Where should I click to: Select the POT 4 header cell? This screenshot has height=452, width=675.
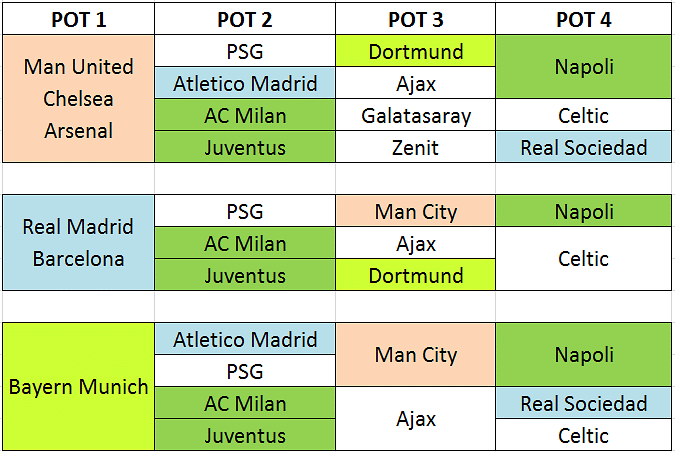click(584, 19)
